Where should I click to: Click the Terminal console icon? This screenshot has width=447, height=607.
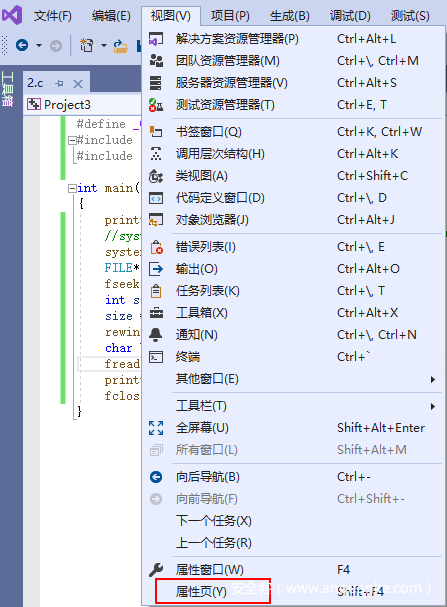coord(156,357)
